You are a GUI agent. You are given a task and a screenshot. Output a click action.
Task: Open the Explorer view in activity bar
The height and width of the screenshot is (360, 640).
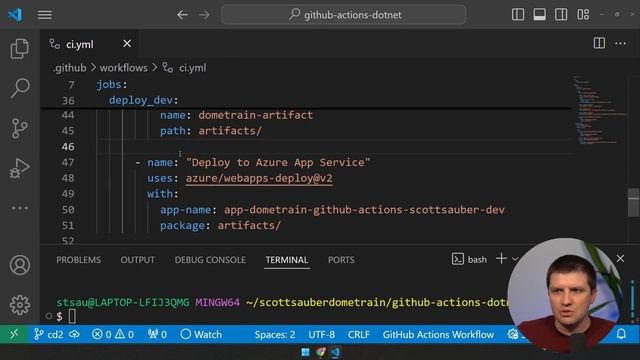[x=20, y=49]
